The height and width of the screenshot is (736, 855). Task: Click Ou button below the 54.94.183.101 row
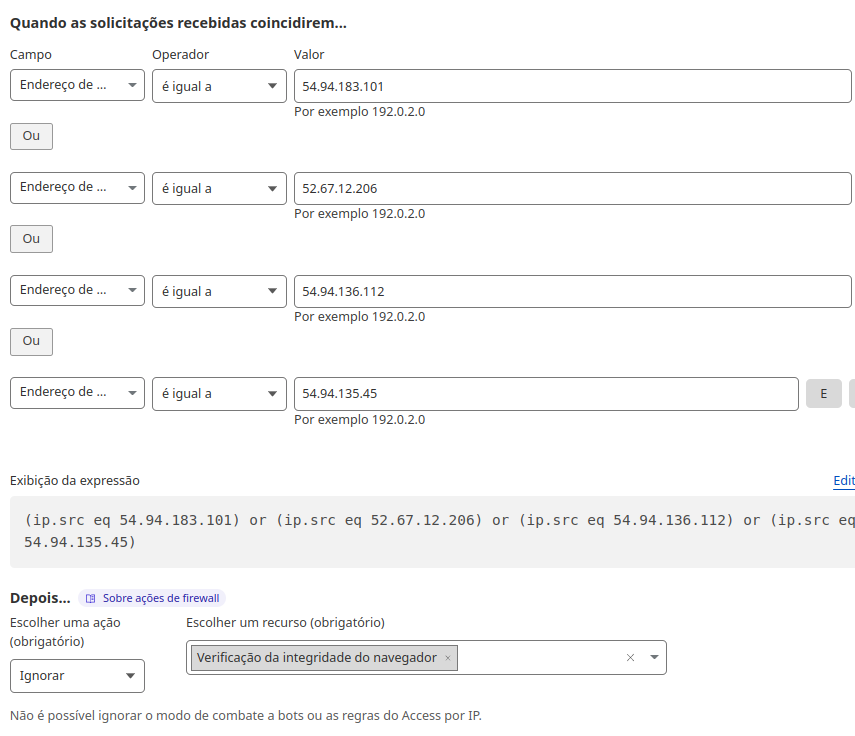(x=32, y=136)
